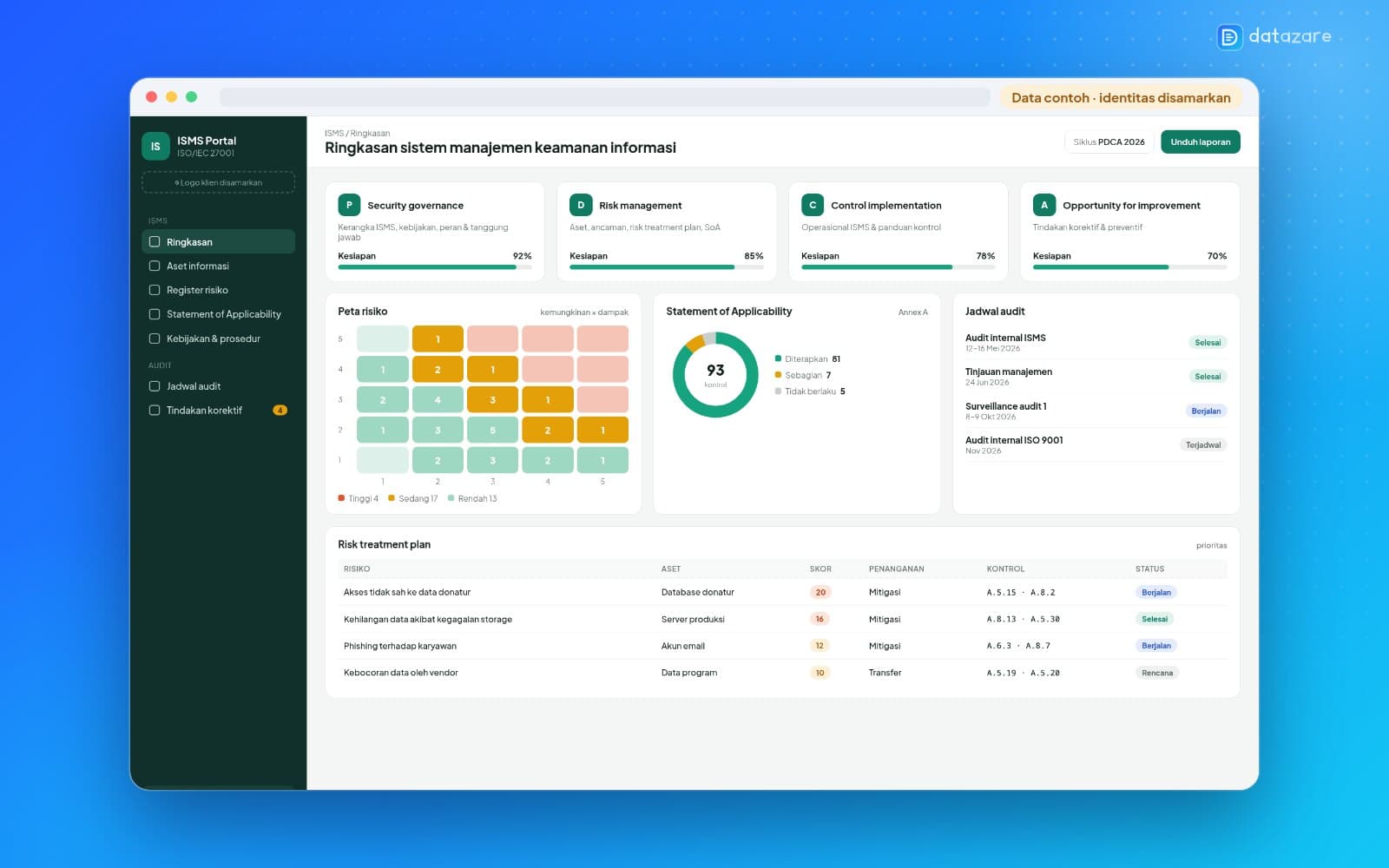Viewport: 1389px width, 868px height.
Task: Click the square icon beside Kebijakan & prosedur
Action: 155,339
